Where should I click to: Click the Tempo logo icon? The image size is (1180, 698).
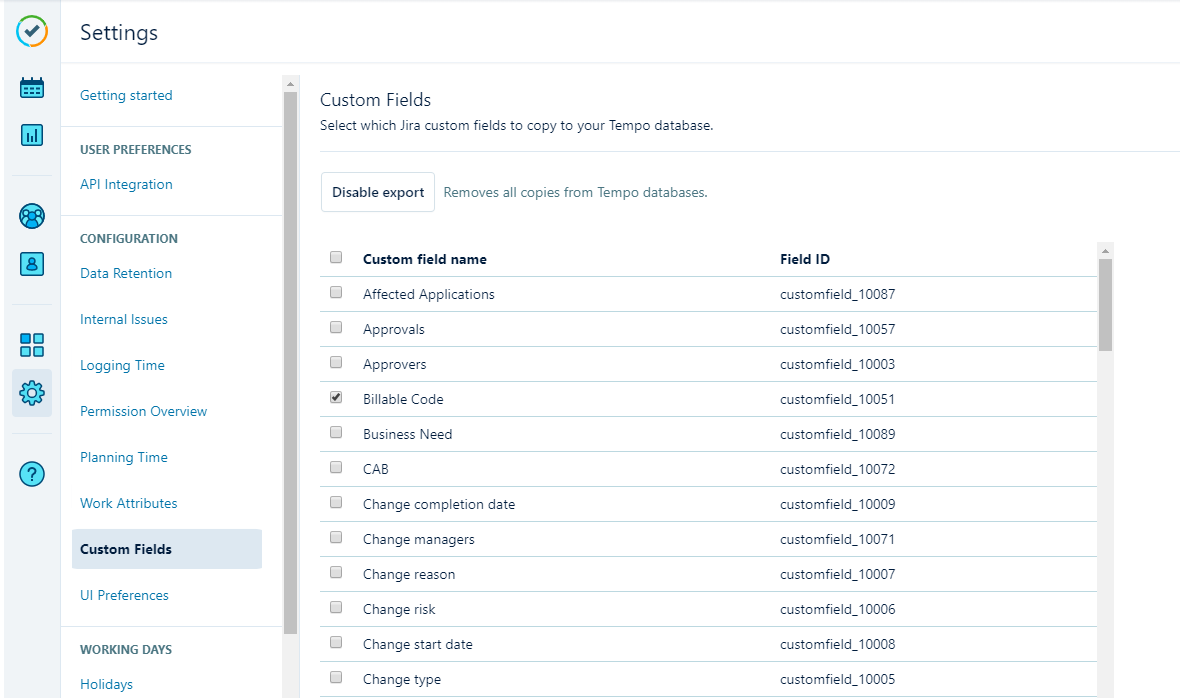[x=32, y=31]
